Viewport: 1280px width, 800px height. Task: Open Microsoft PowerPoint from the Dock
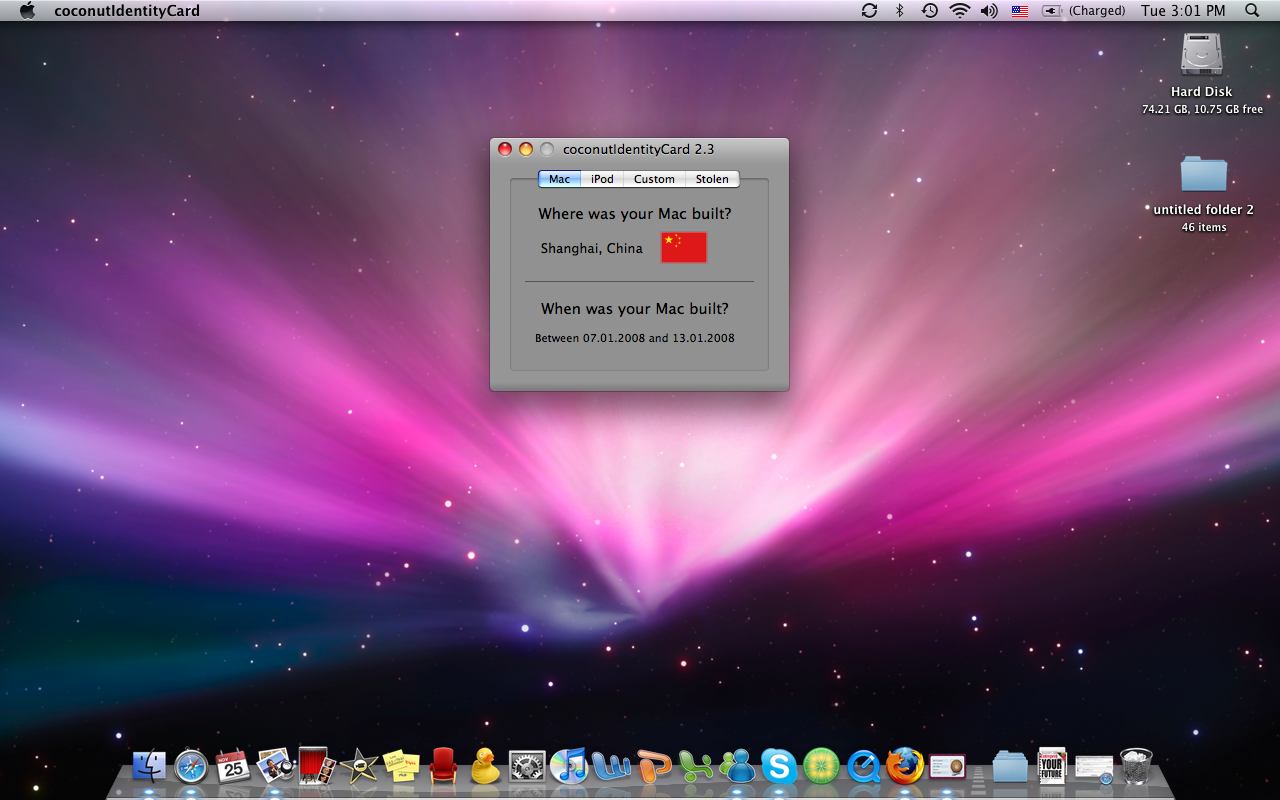click(653, 766)
